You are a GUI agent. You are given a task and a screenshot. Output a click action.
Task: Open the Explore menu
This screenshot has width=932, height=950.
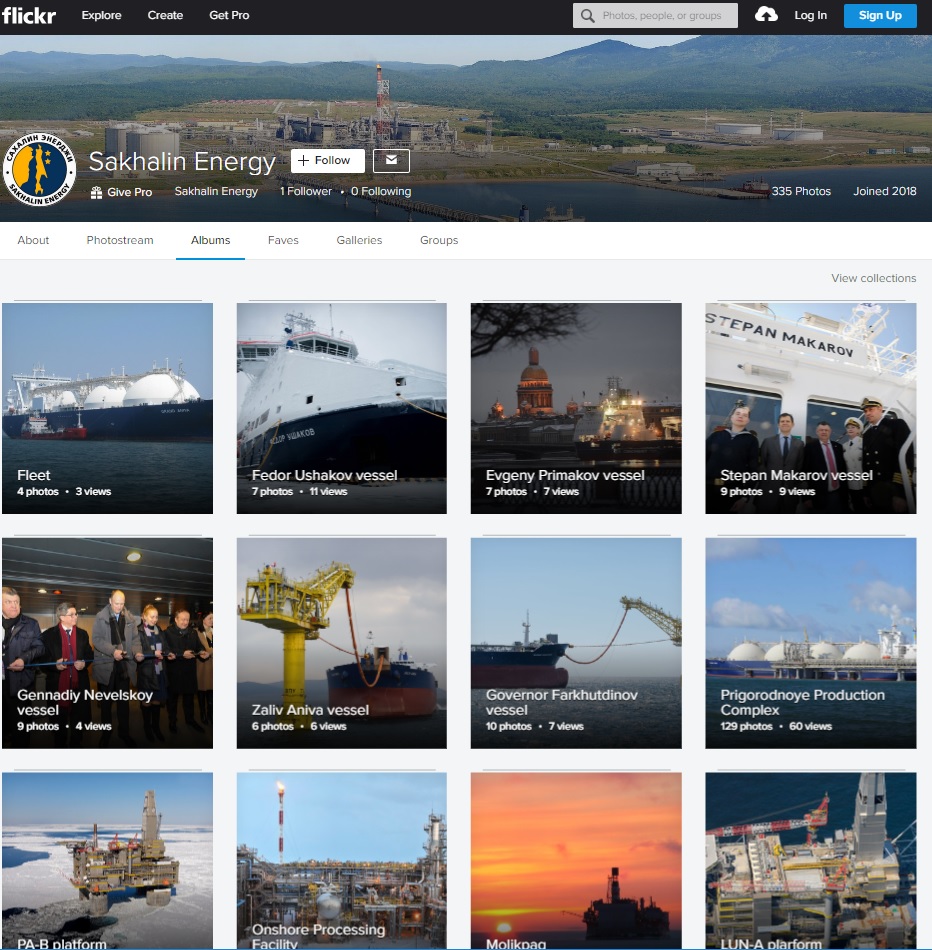[x=101, y=15]
